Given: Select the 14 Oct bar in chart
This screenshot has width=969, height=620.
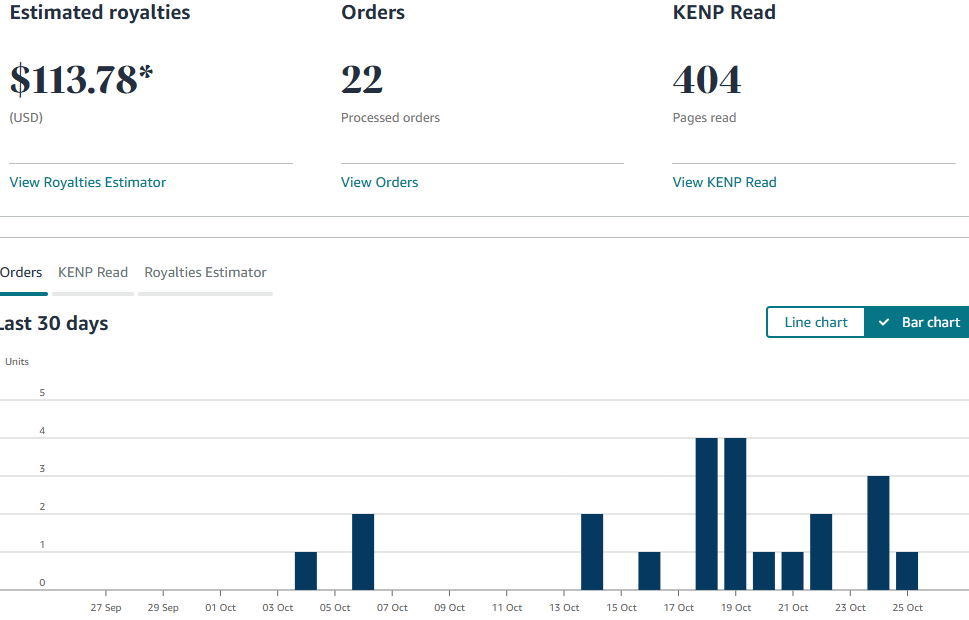Looking at the screenshot, I should (x=592, y=552).
